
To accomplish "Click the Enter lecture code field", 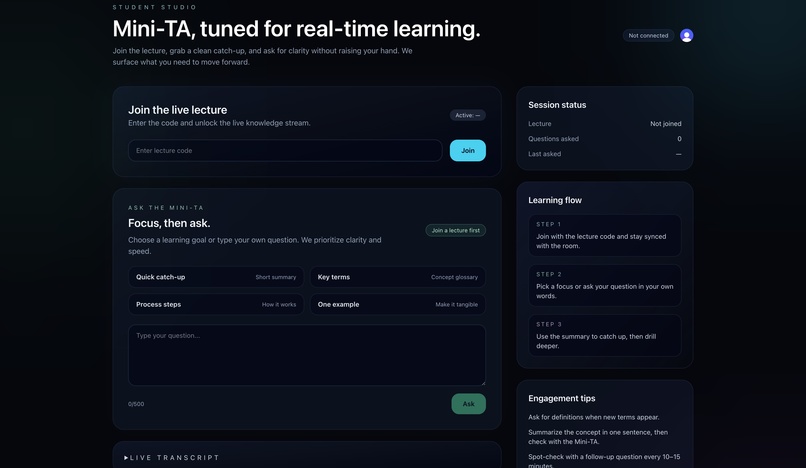I will coord(285,151).
